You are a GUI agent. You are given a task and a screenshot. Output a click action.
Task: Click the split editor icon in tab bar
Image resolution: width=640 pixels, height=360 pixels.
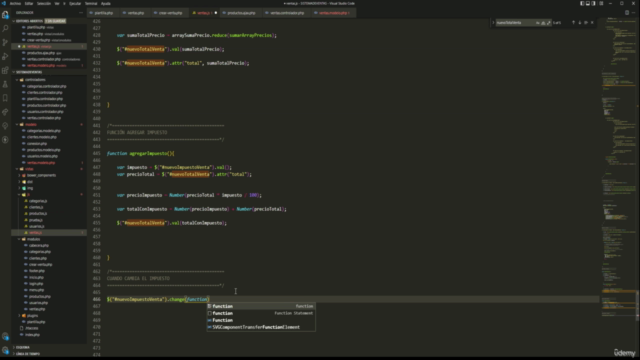[x=627, y=13]
